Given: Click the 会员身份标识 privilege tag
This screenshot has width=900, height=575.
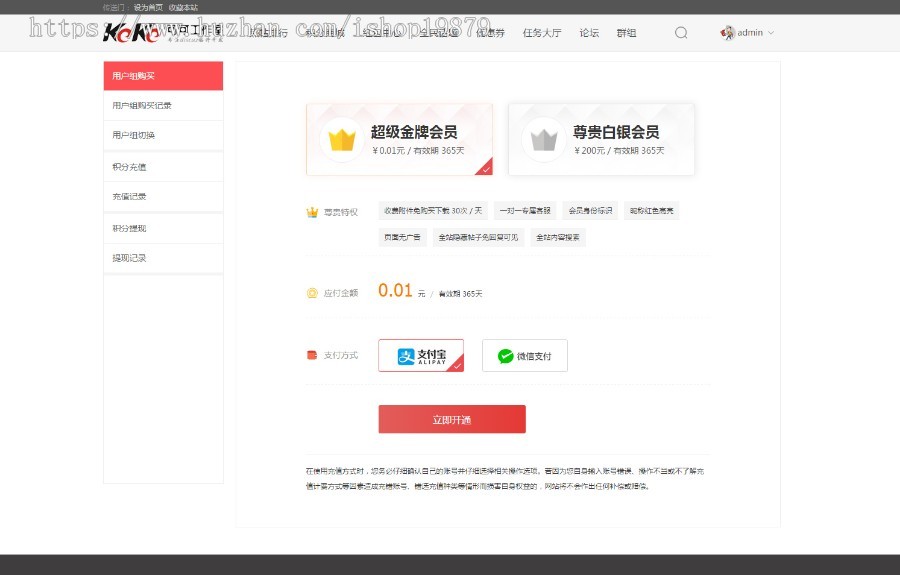Looking at the screenshot, I should click(x=590, y=211).
